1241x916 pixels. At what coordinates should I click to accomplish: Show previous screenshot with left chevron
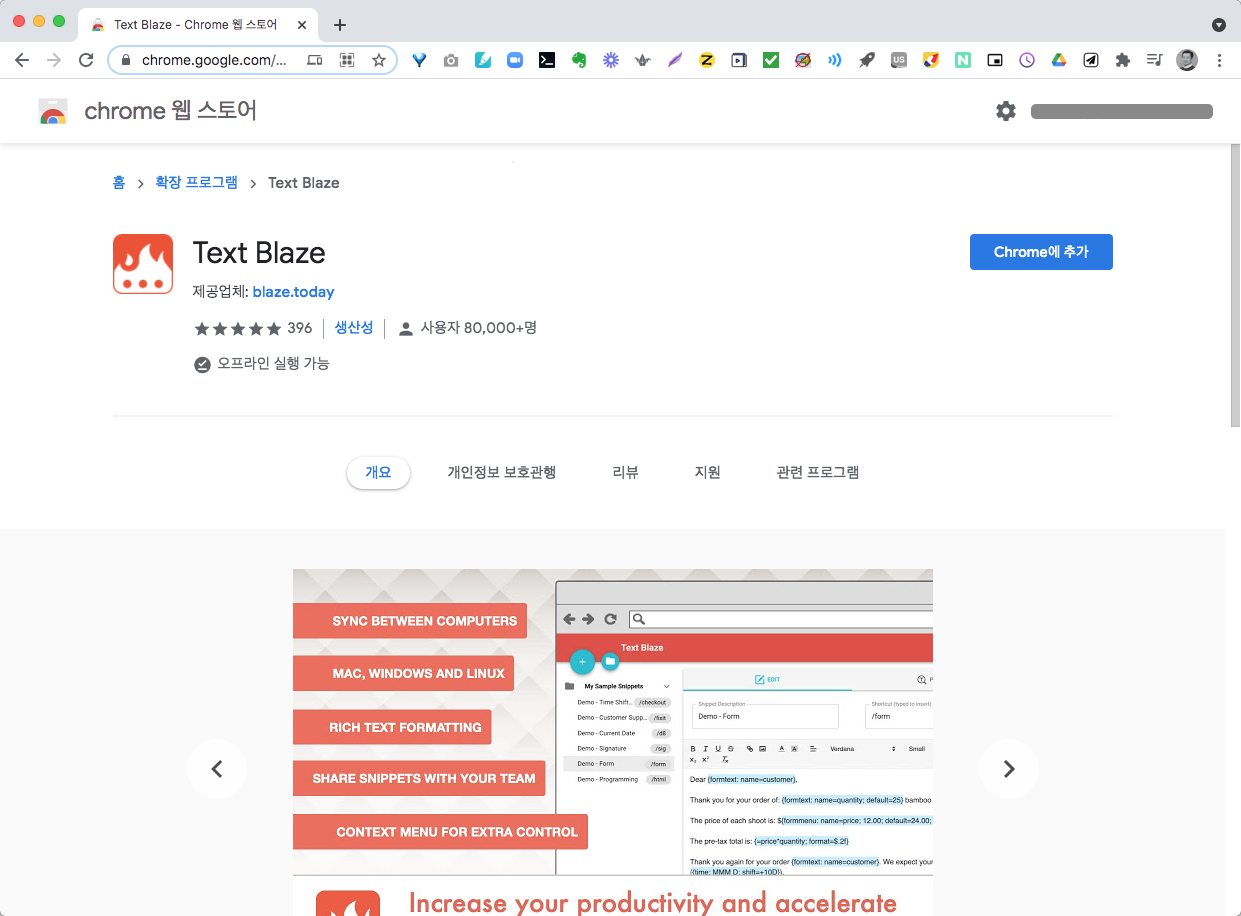pyautogui.click(x=217, y=769)
